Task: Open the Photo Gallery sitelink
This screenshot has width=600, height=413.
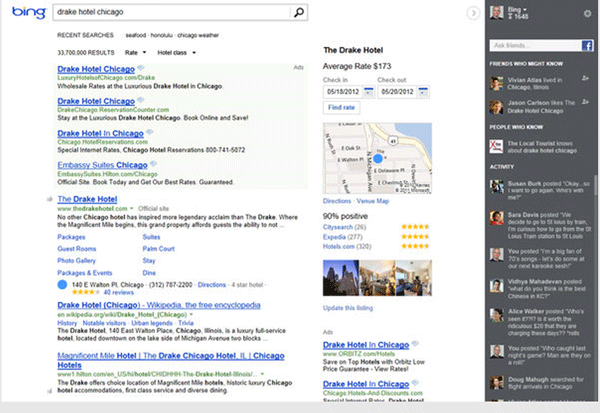Action: coord(77,261)
